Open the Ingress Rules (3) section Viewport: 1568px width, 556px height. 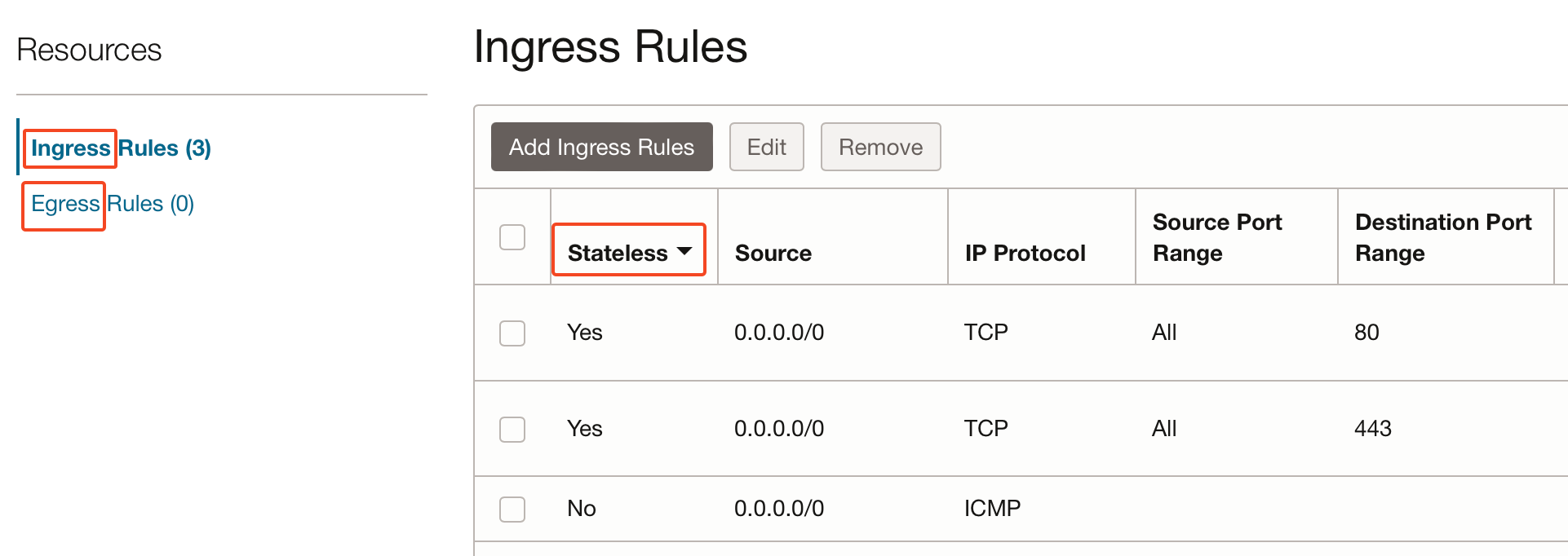tap(121, 148)
